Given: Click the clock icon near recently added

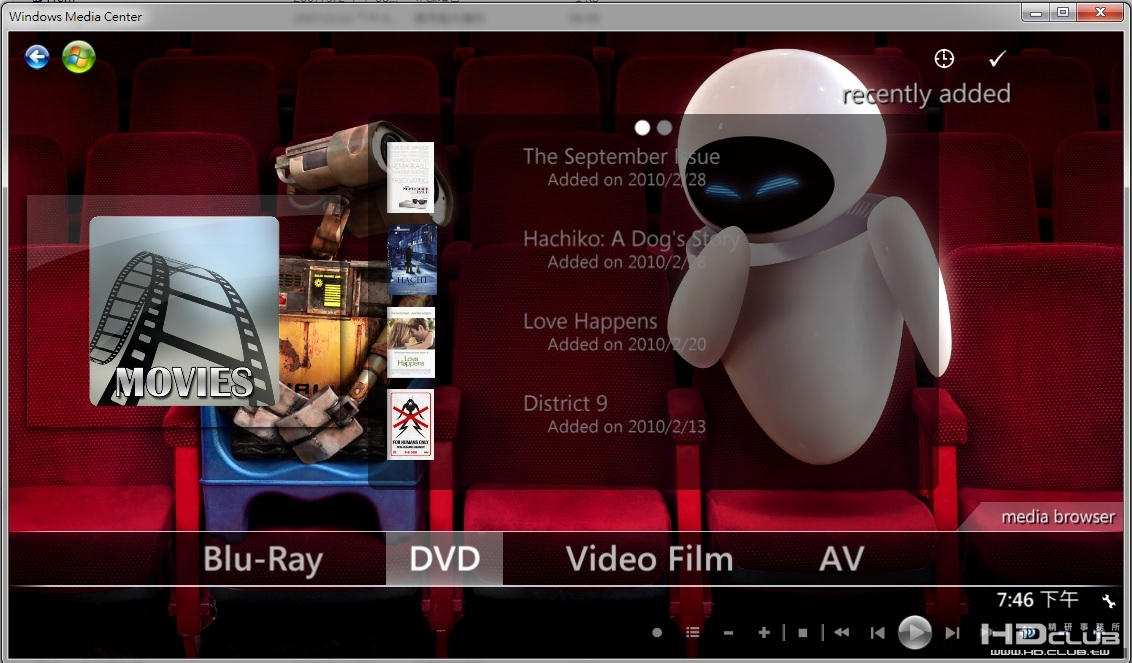Looking at the screenshot, I should pyautogui.click(x=944, y=58).
